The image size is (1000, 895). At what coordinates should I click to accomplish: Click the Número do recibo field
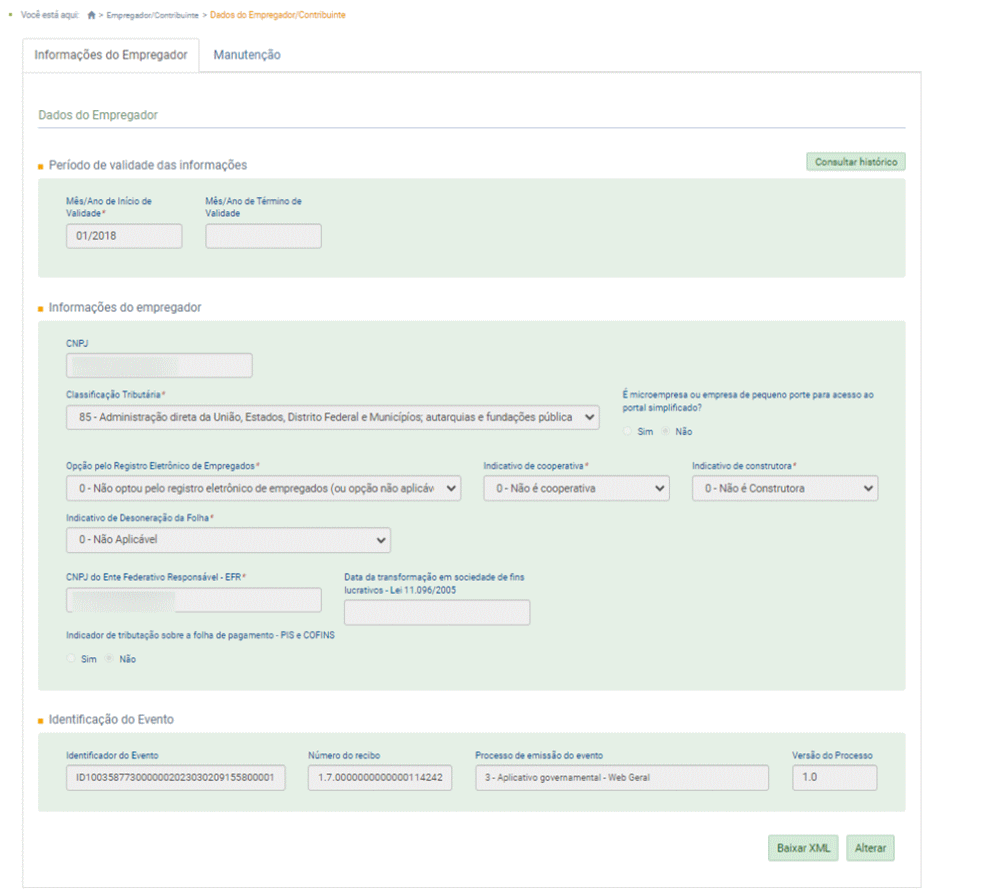click(x=379, y=778)
